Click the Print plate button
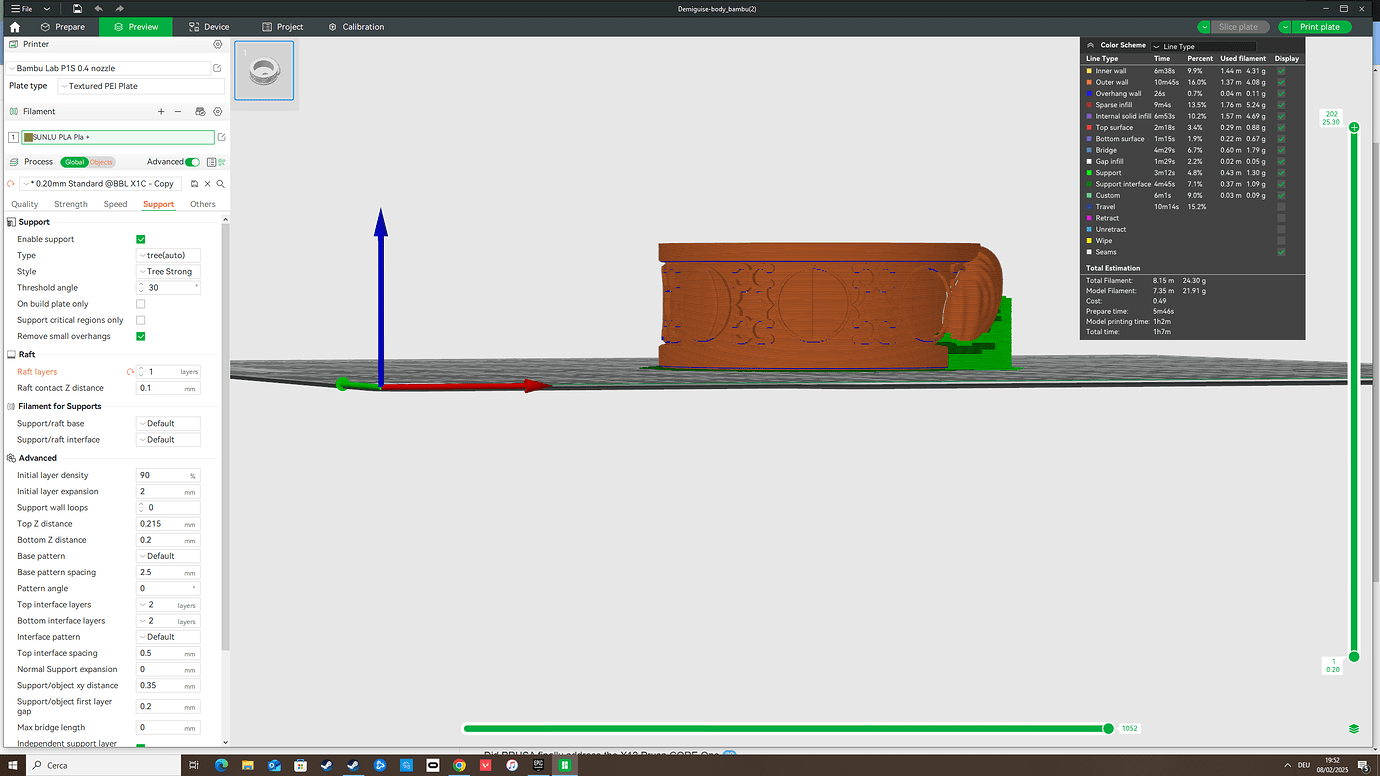1380x776 pixels. 1320,27
